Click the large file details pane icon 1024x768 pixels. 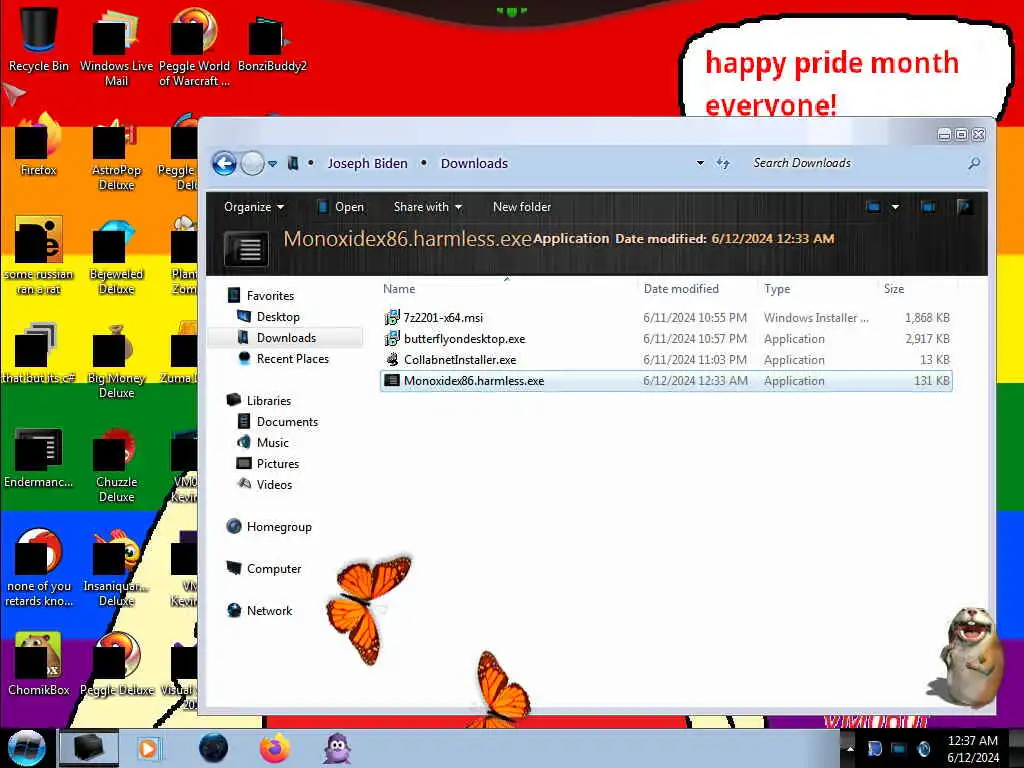click(x=246, y=249)
